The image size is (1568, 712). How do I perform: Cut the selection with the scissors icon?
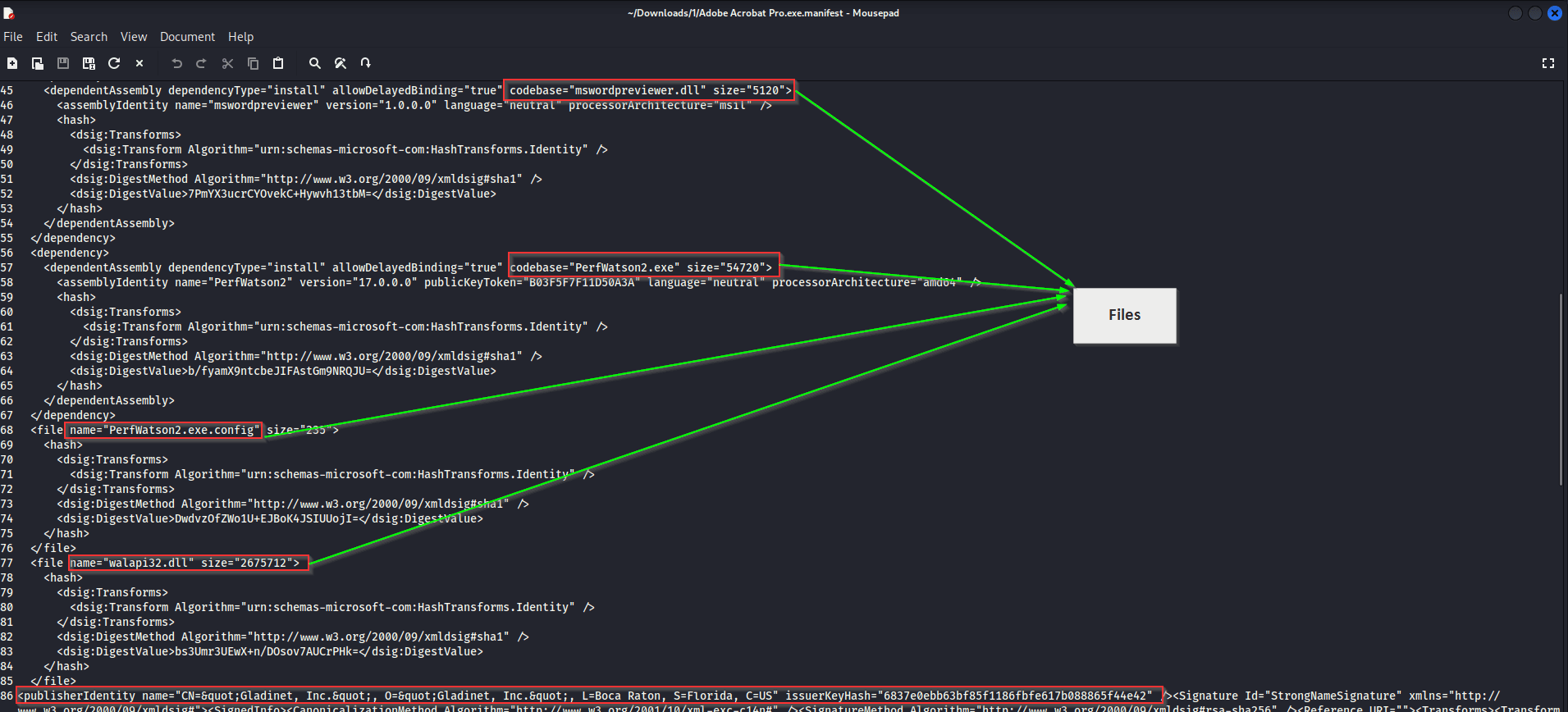click(x=227, y=63)
